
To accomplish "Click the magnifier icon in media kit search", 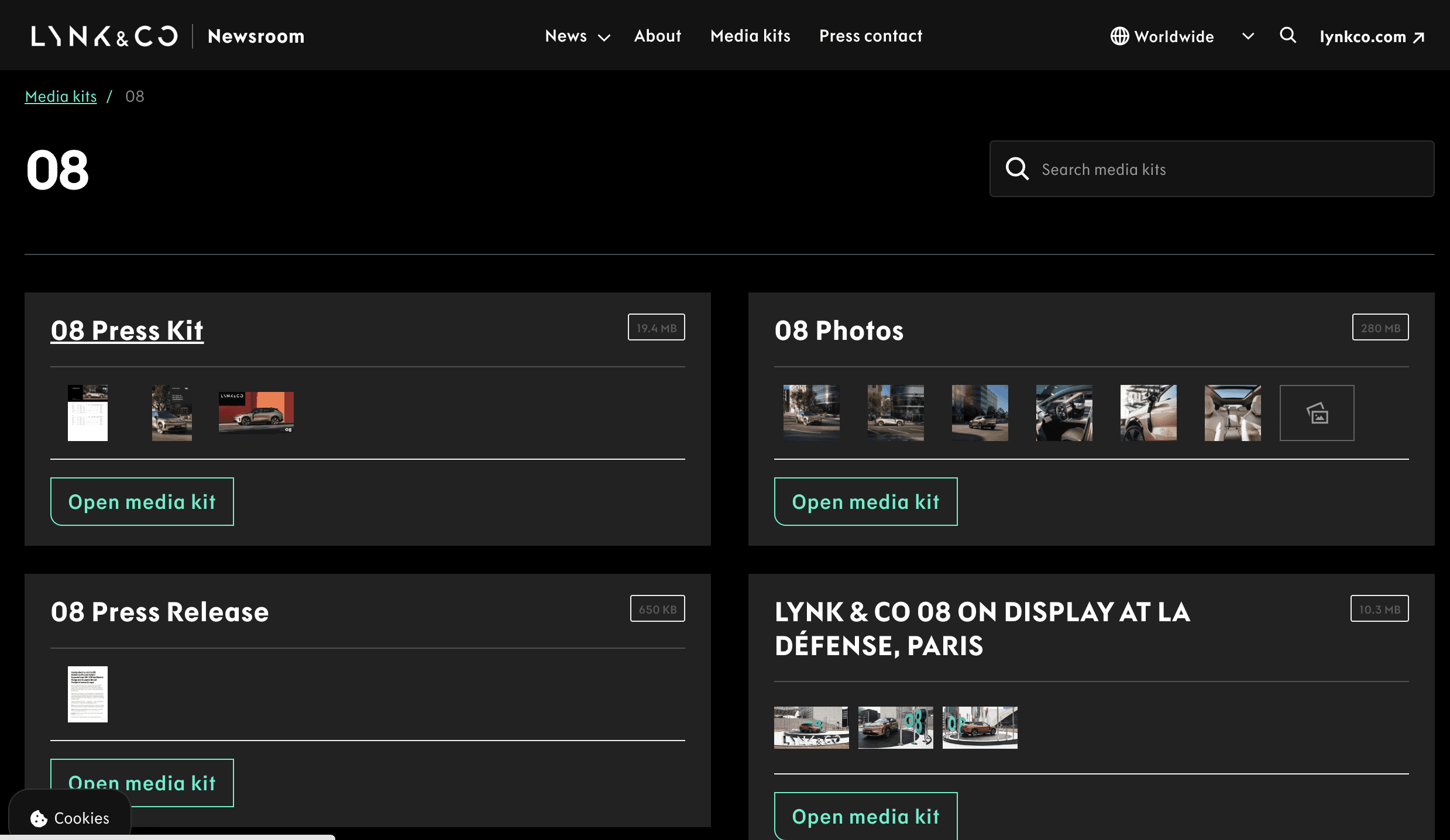I will pos(1017,169).
